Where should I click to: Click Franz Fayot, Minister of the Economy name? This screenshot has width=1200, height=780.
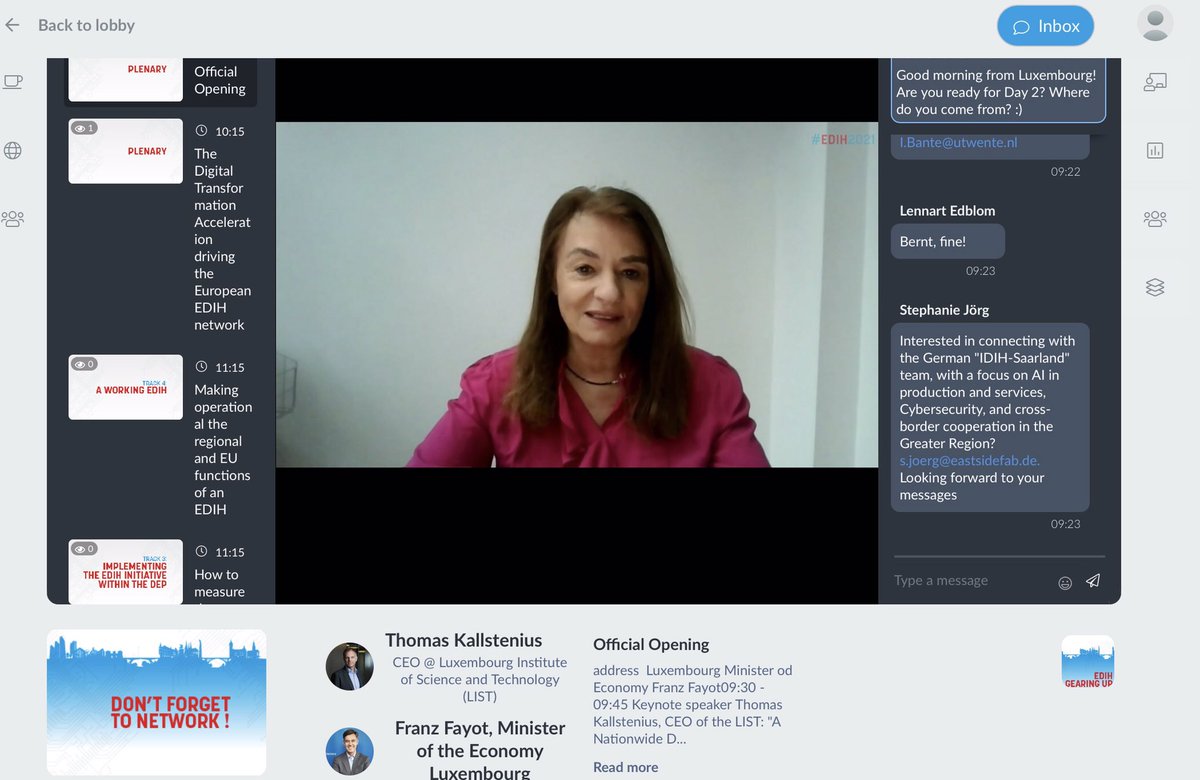(x=480, y=750)
